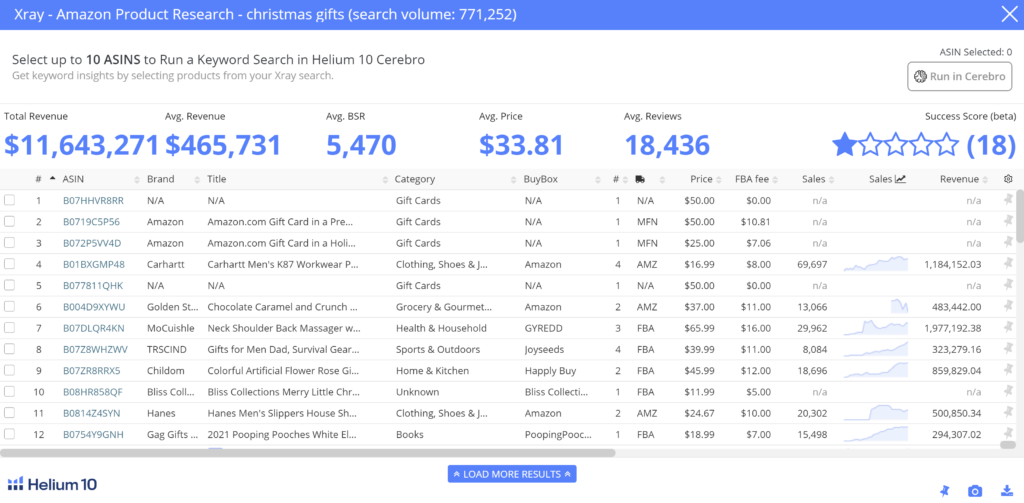Check the box for ASIN B01BXGMP48

9,264
